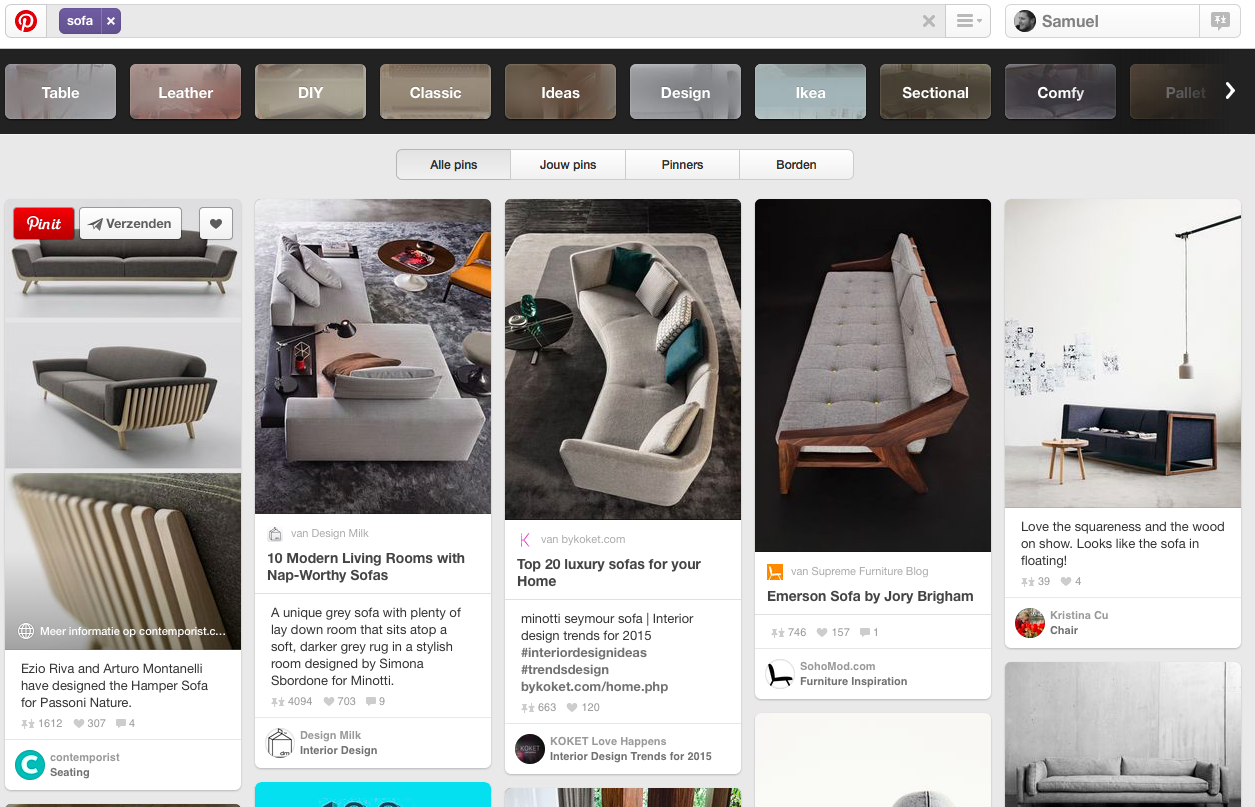
Task: Filter results by Sectional
Action: coord(935,92)
